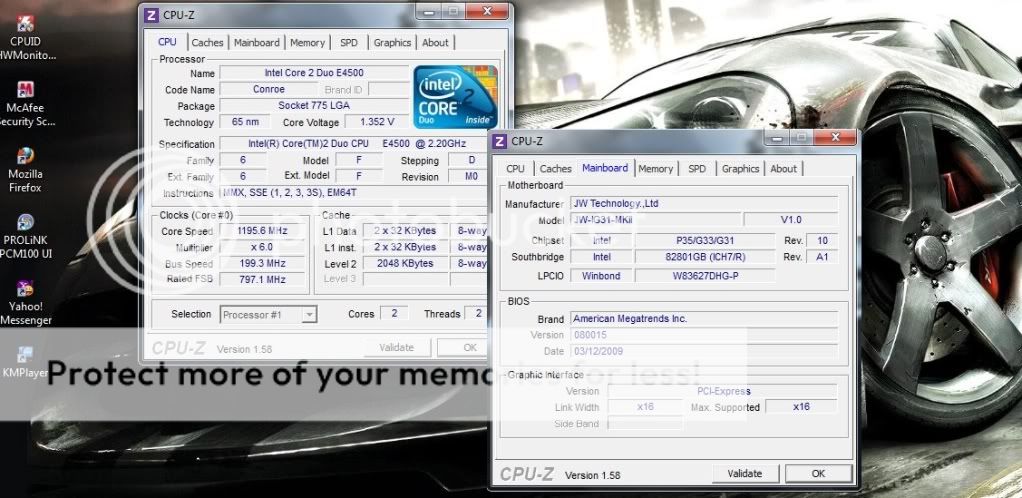The width and height of the screenshot is (1022, 498).
Task: Click the Package value Socket 775 LGA
Action: [314, 106]
